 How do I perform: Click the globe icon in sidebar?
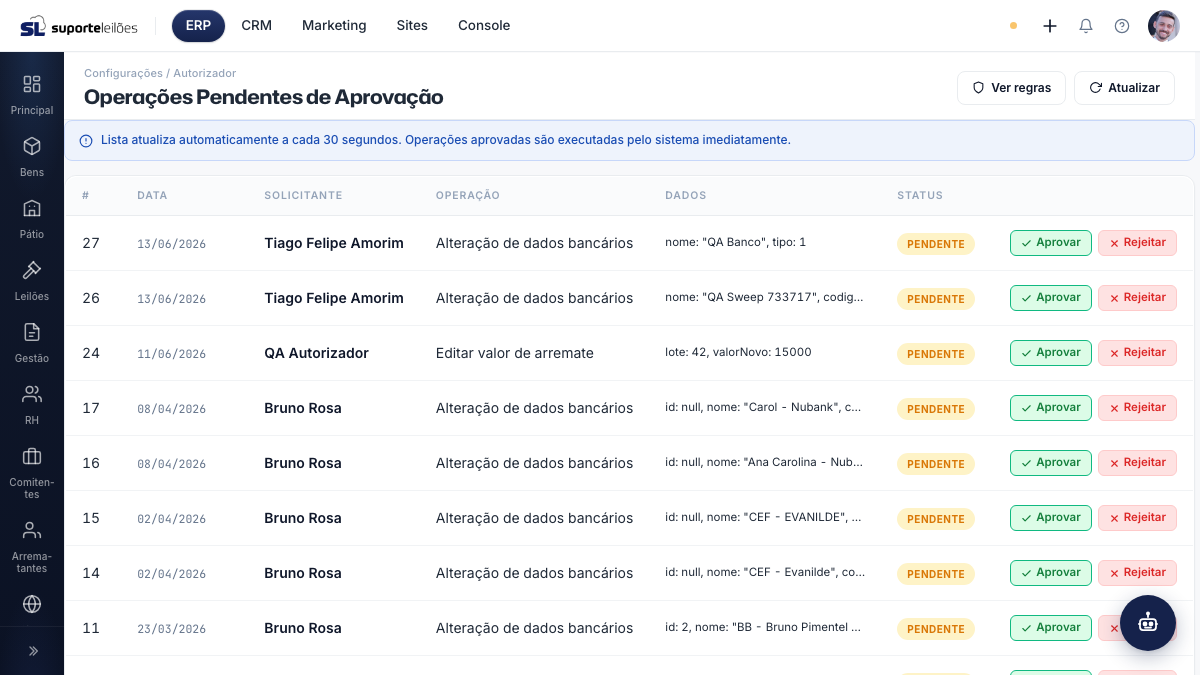pyautogui.click(x=32, y=604)
